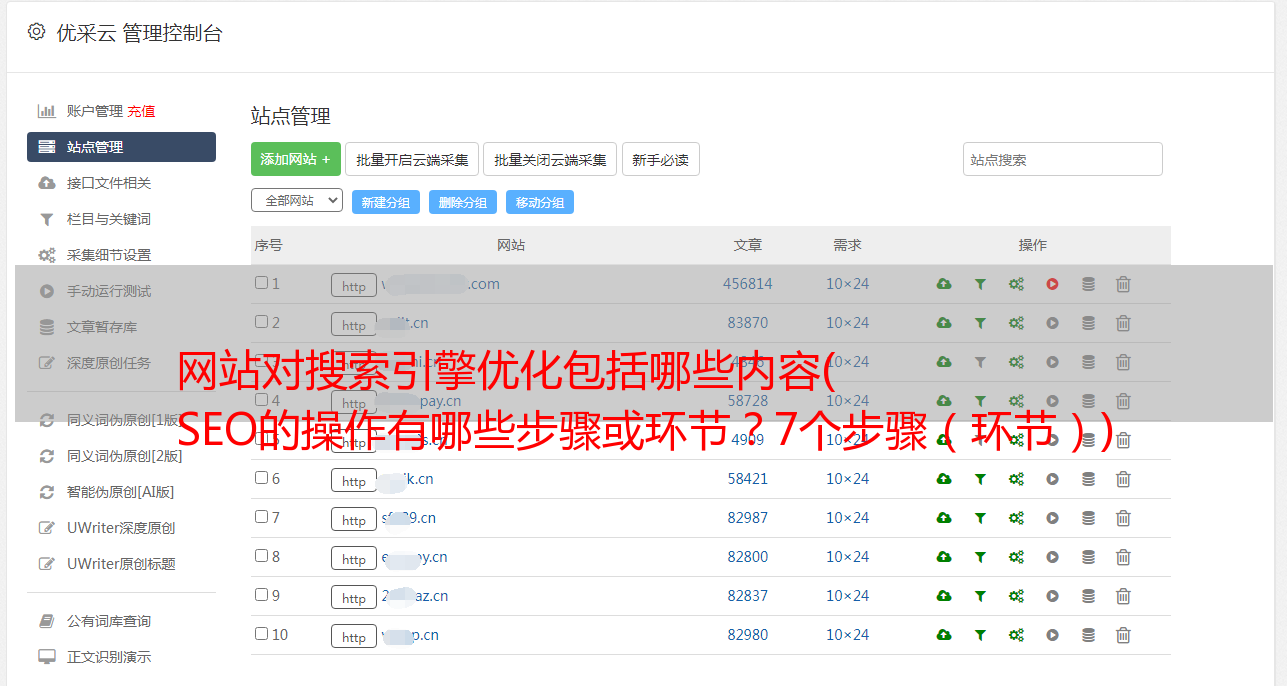Select 站点管理 in the sidebar

121,147
